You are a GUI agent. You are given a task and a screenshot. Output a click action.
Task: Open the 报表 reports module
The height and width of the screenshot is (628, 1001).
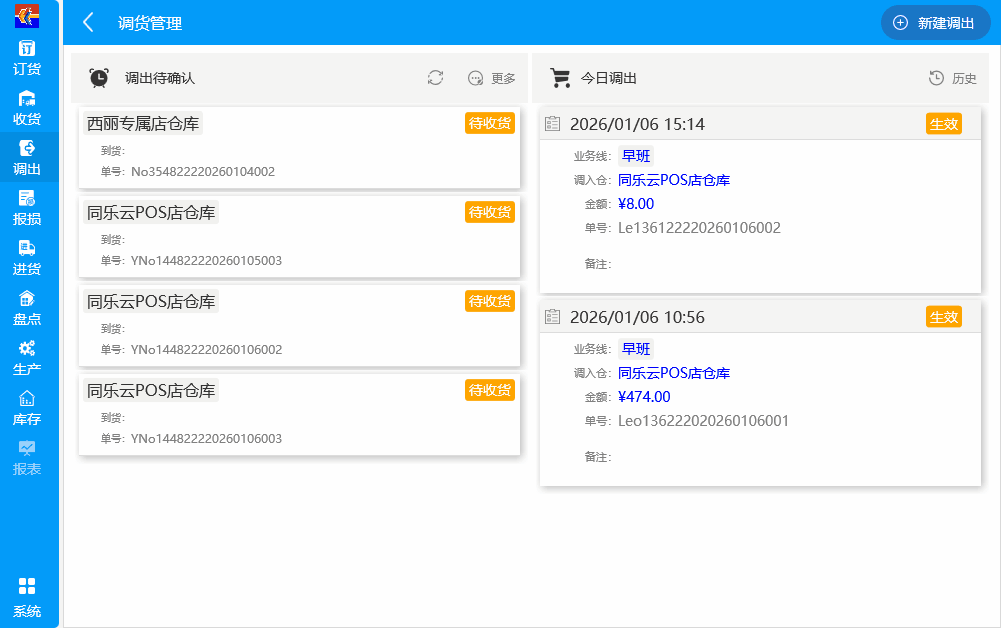(x=27, y=458)
